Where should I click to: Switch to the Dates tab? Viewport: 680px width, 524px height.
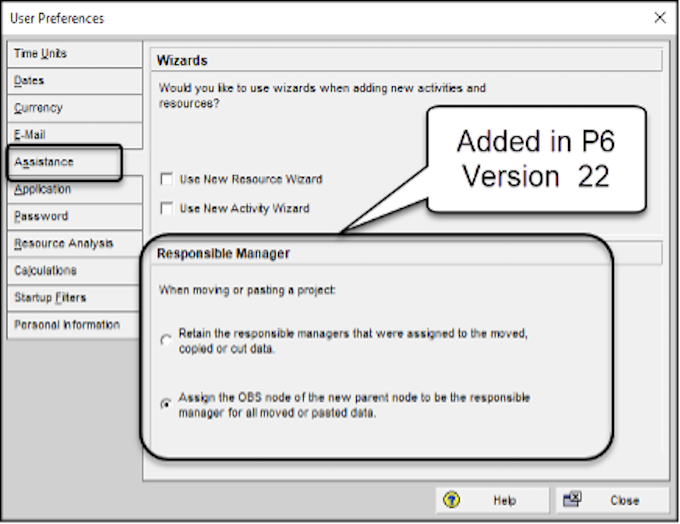coord(75,81)
